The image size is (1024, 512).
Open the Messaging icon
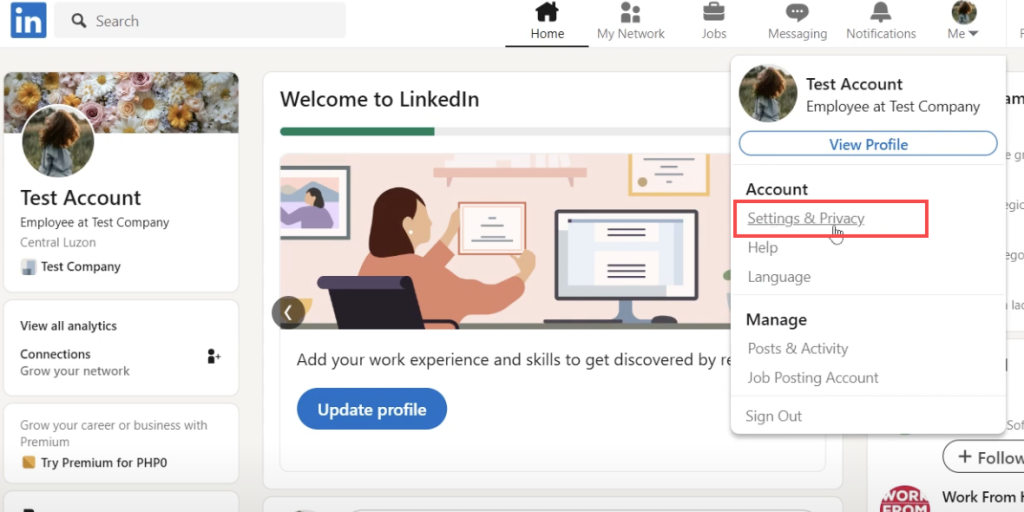point(797,12)
